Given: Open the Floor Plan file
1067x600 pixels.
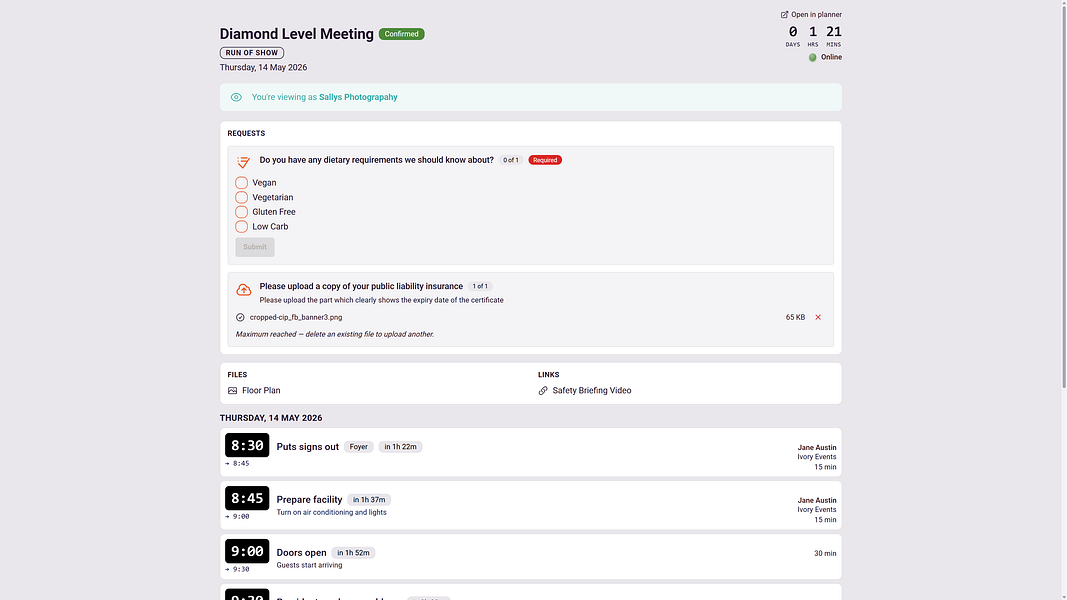Looking at the screenshot, I should click(x=261, y=390).
